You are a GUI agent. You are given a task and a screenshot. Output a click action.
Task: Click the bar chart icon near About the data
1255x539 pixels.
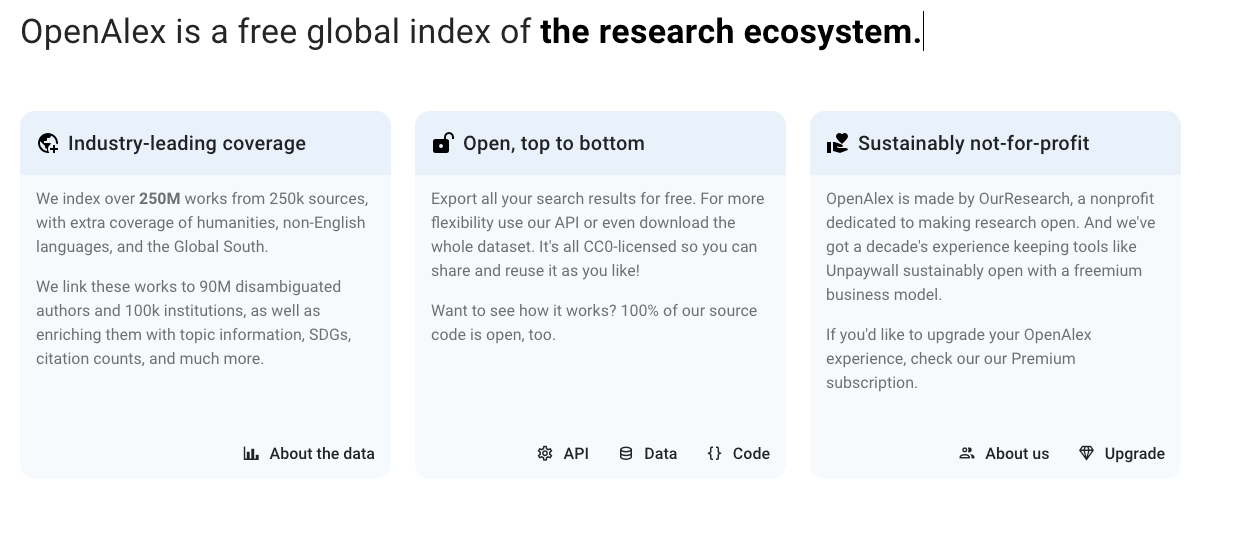point(251,453)
